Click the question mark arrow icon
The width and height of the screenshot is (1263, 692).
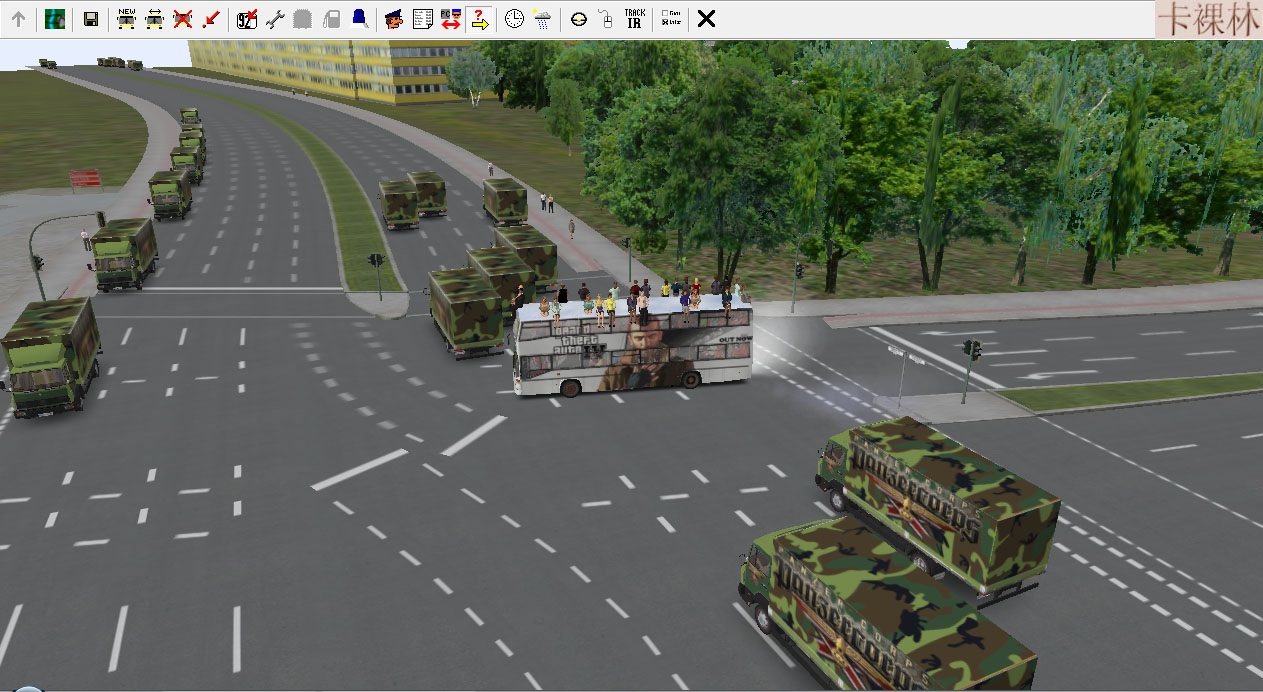[x=478, y=19]
